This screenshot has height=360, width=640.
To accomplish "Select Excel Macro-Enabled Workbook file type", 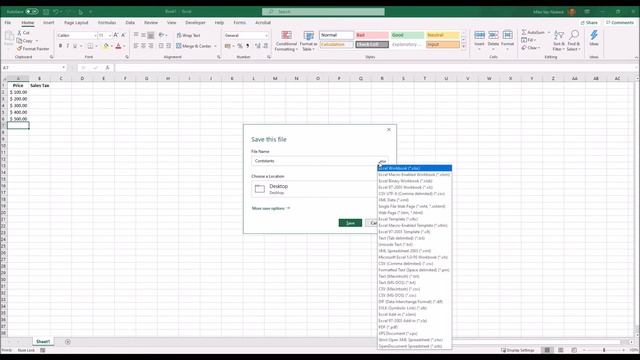I will point(414,175).
